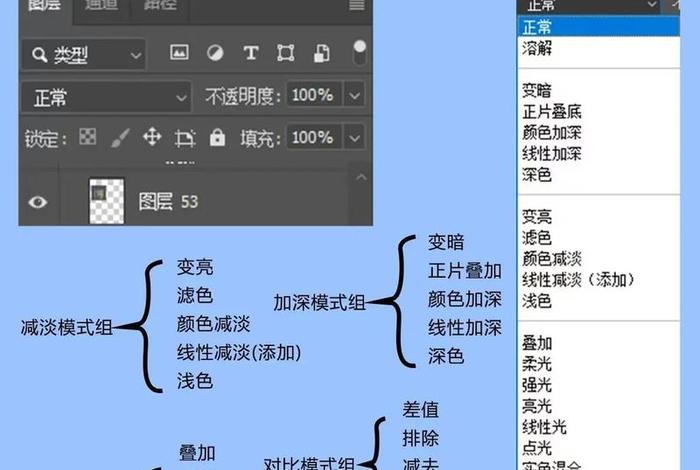The width and height of the screenshot is (700, 470).
Task: Click 正片叠加 in the diagram
Action: coord(465,270)
